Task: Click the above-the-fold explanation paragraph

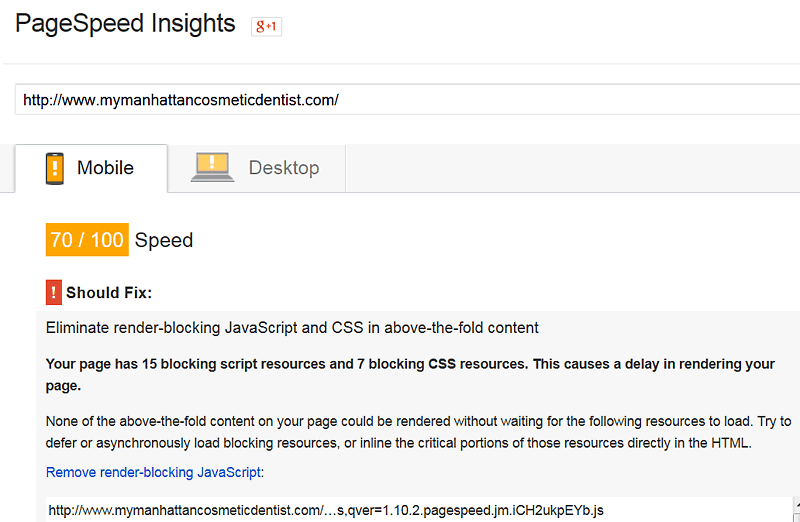Action: 418,432
